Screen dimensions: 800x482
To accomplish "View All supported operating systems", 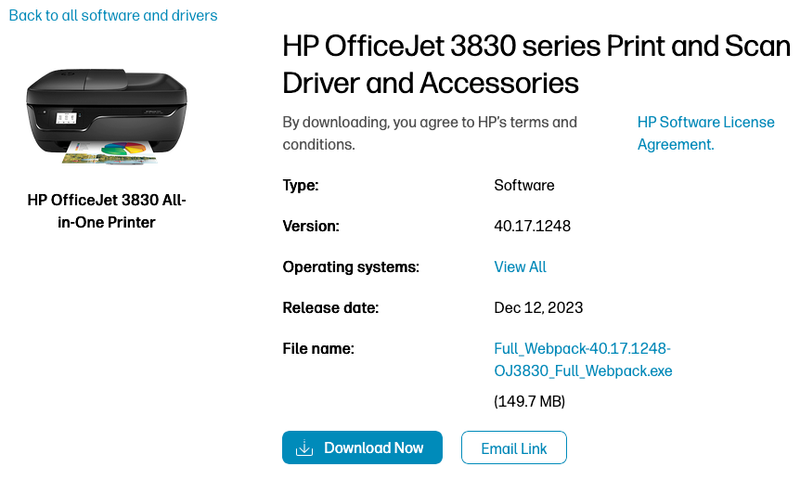I will [x=520, y=267].
